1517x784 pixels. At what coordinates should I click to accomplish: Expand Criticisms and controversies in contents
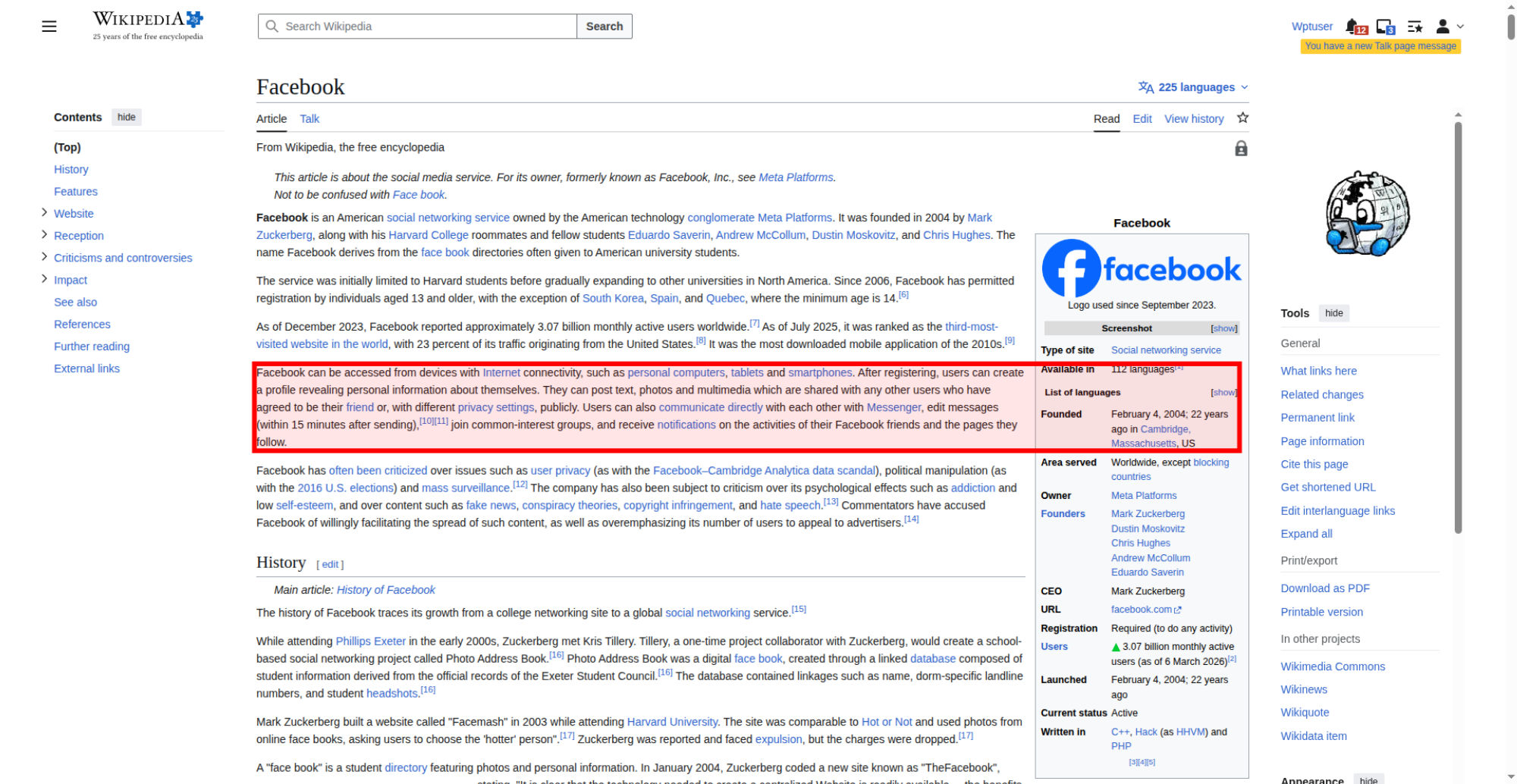point(44,257)
